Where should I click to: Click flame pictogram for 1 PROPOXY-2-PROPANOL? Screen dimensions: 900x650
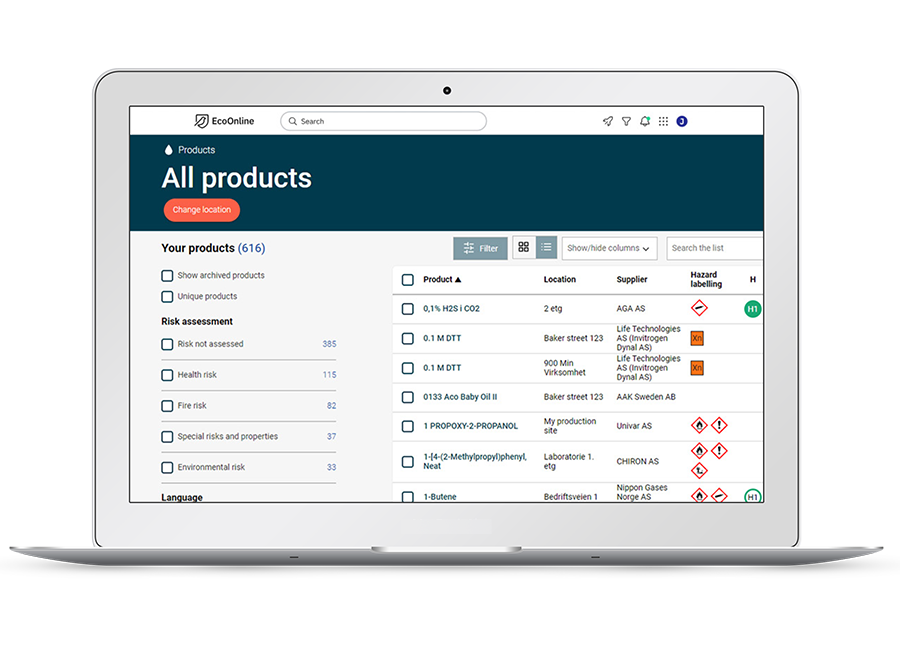click(x=699, y=425)
